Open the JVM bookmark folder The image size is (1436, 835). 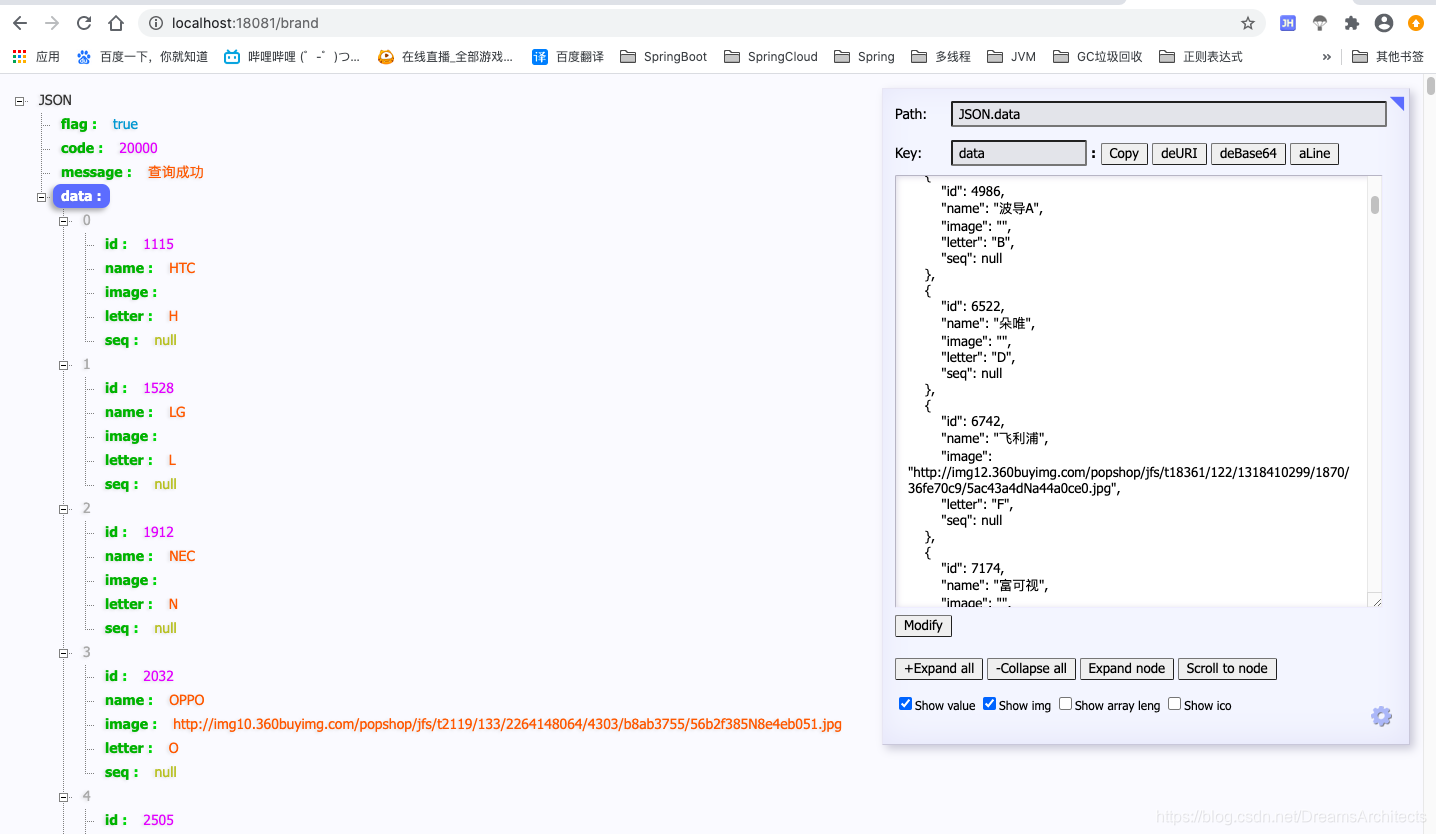1012,57
